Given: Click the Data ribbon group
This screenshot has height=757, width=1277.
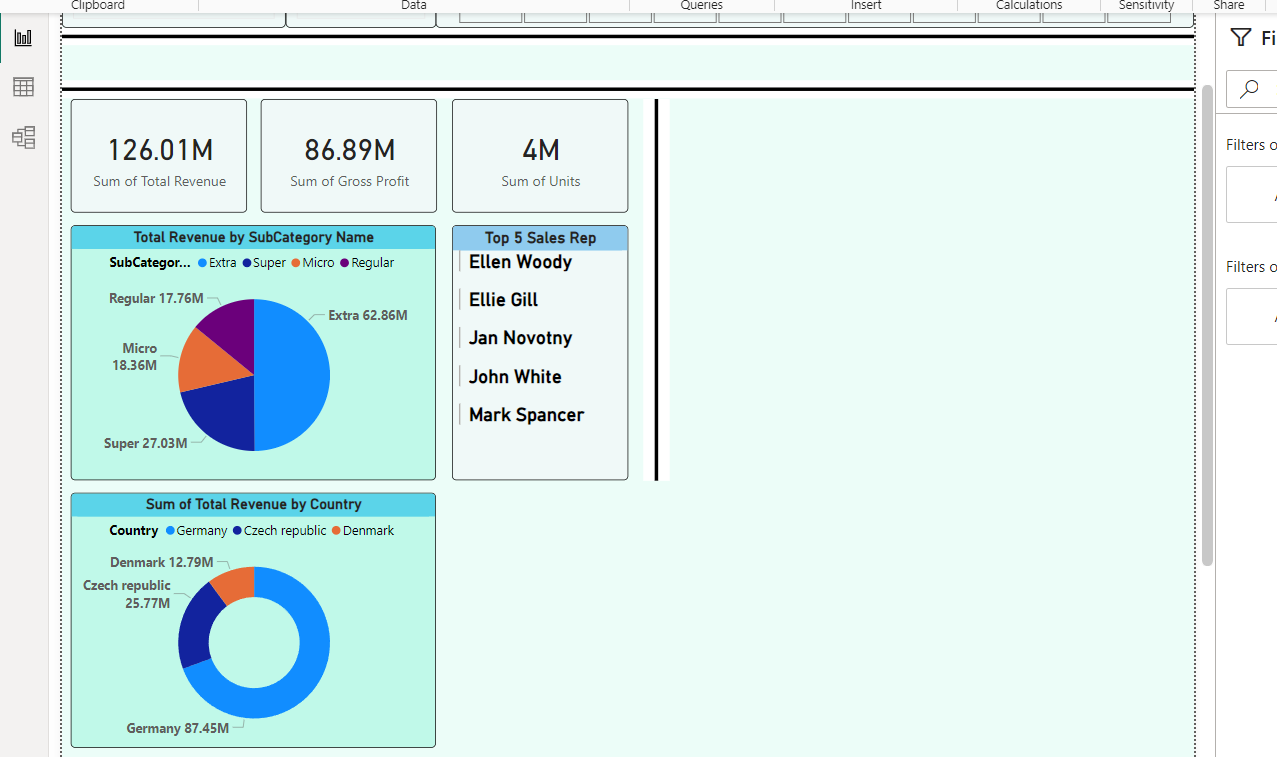Looking at the screenshot, I should click(x=413, y=5).
